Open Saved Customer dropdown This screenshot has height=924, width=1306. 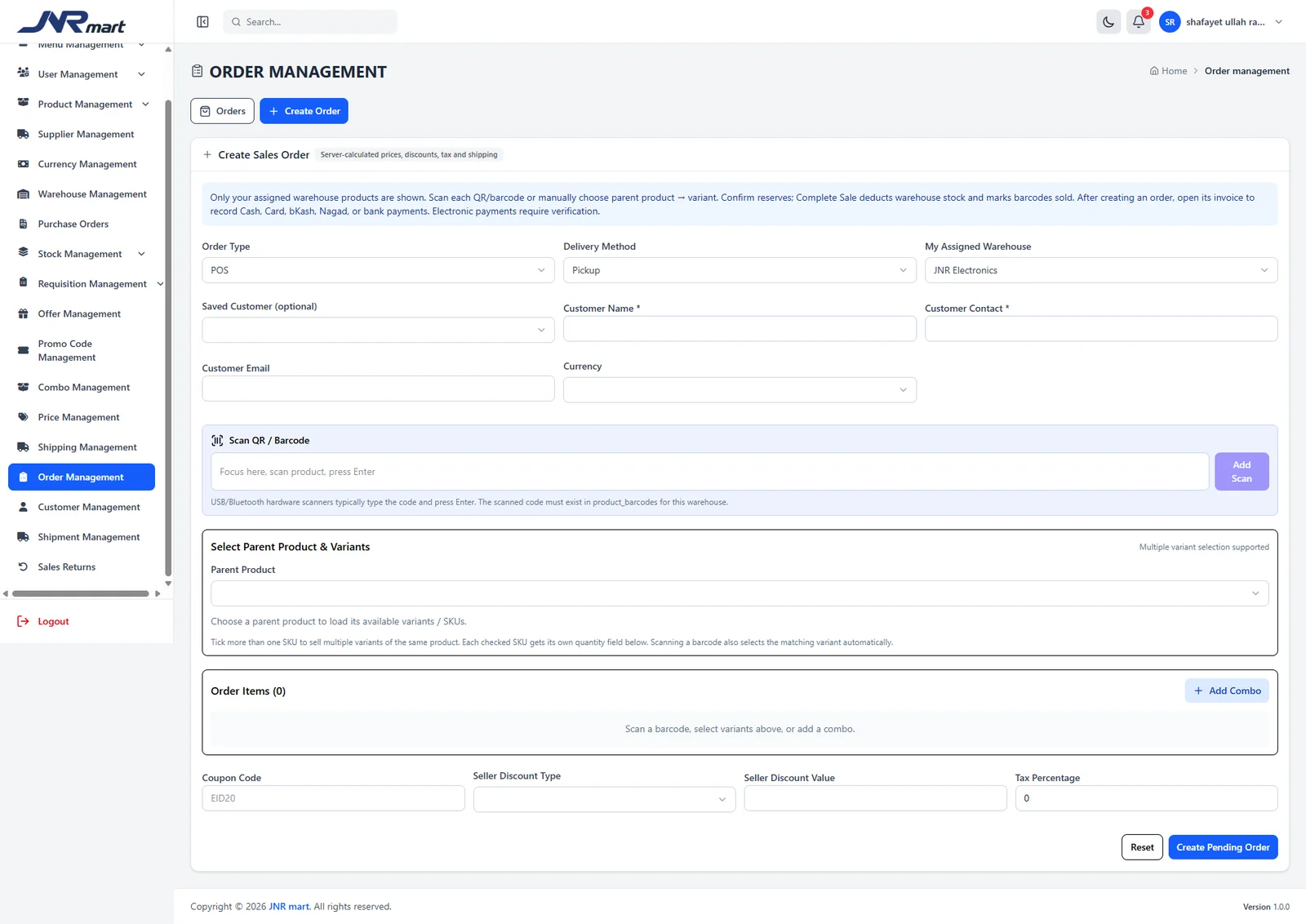pyautogui.click(x=378, y=330)
